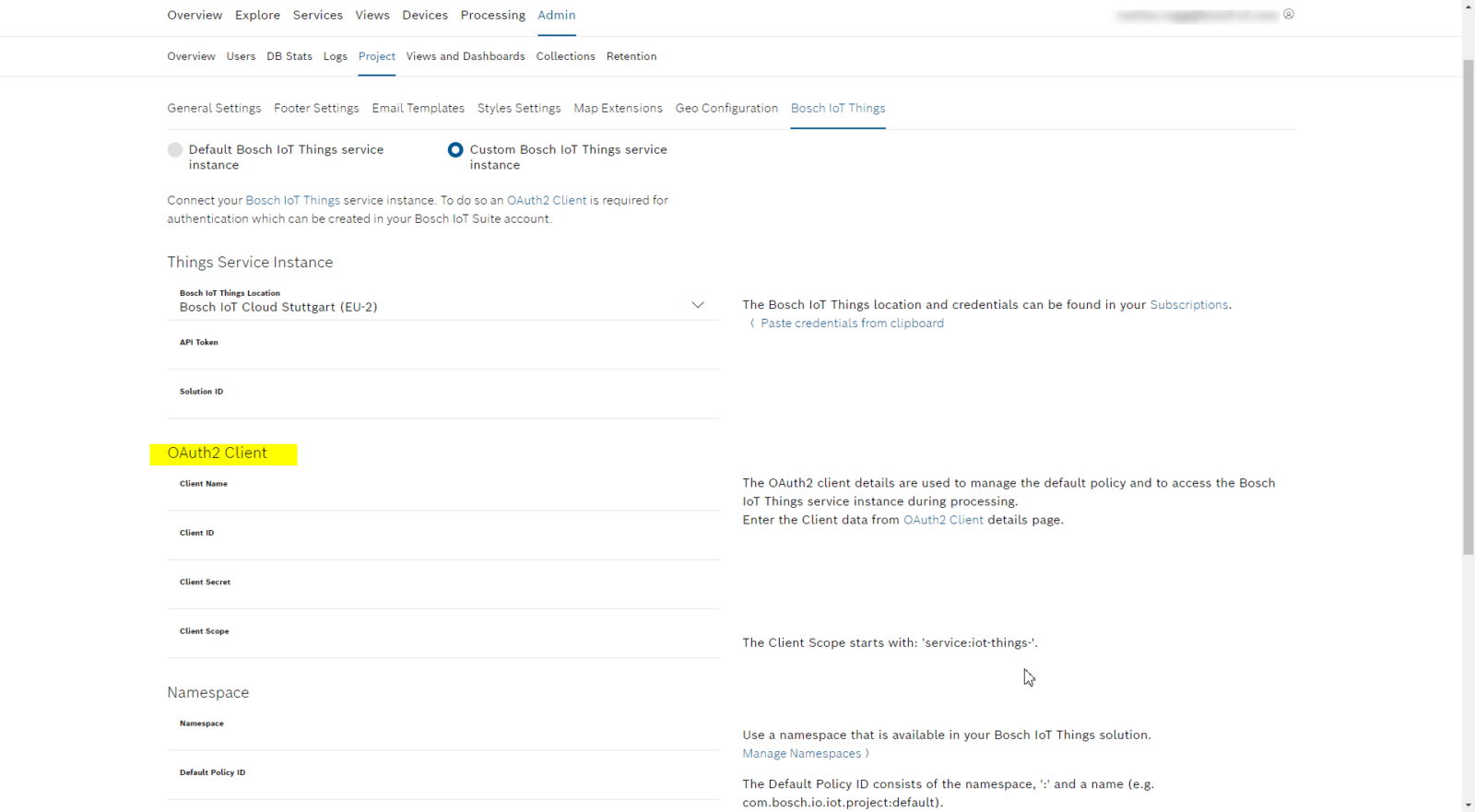Click the user profile icon
The height and width of the screenshot is (812, 1475).
(1288, 14)
